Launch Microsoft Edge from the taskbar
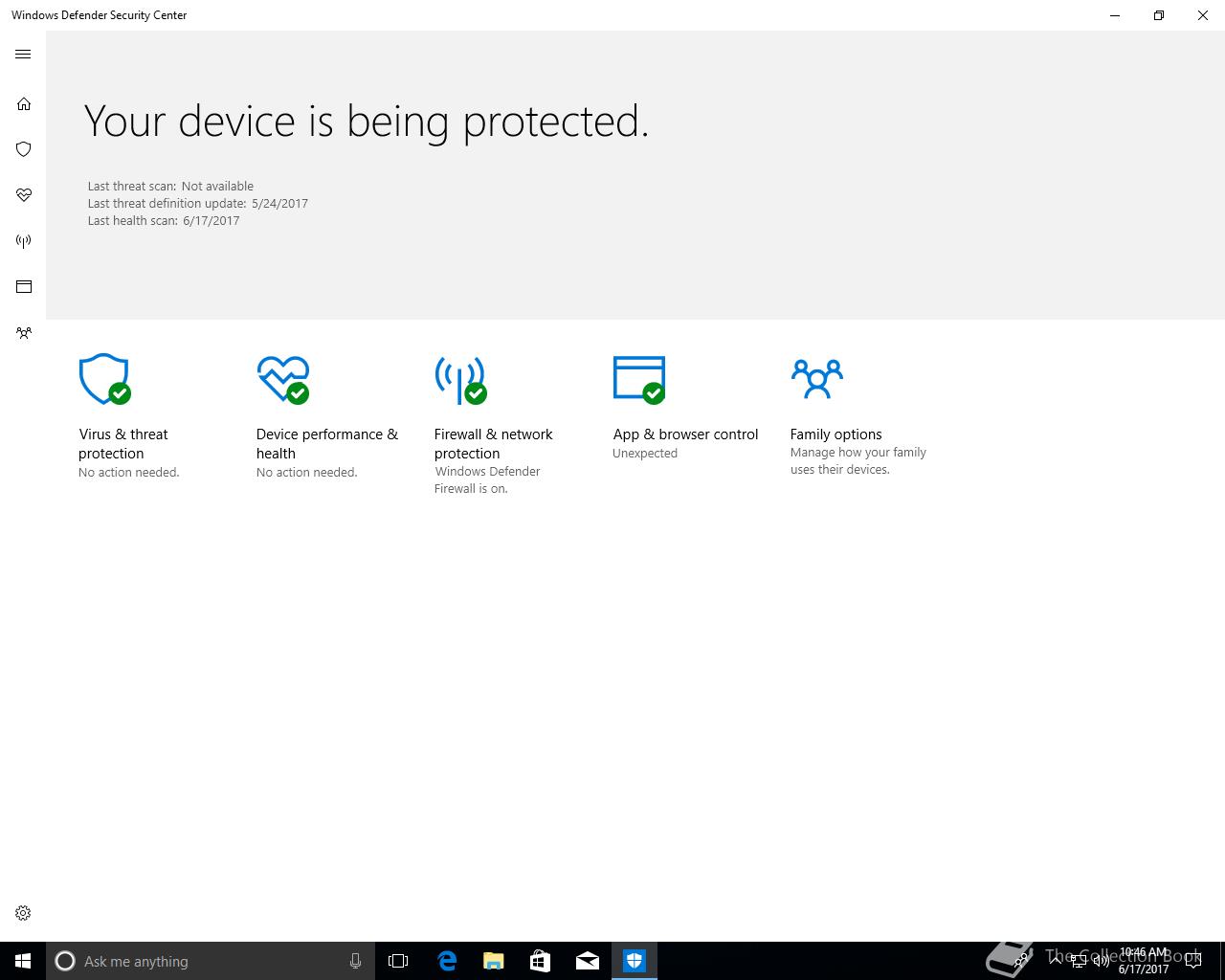The image size is (1225, 980). click(x=446, y=961)
